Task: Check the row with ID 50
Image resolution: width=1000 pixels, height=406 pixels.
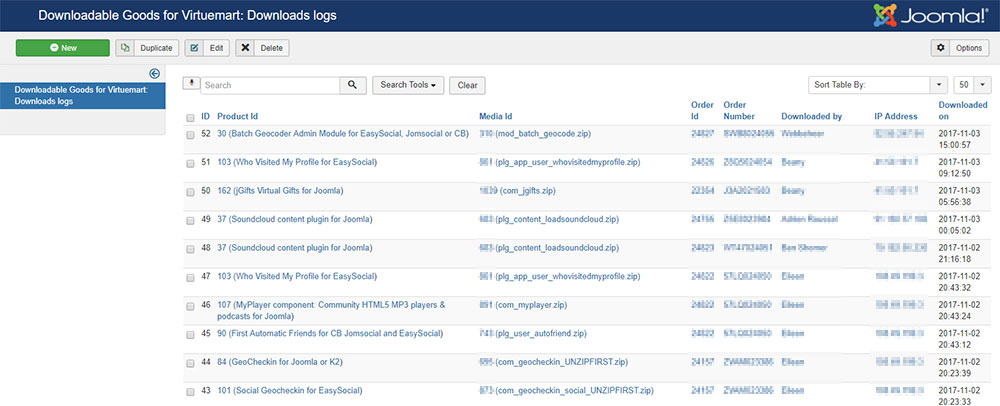Action: pyautogui.click(x=190, y=192)
